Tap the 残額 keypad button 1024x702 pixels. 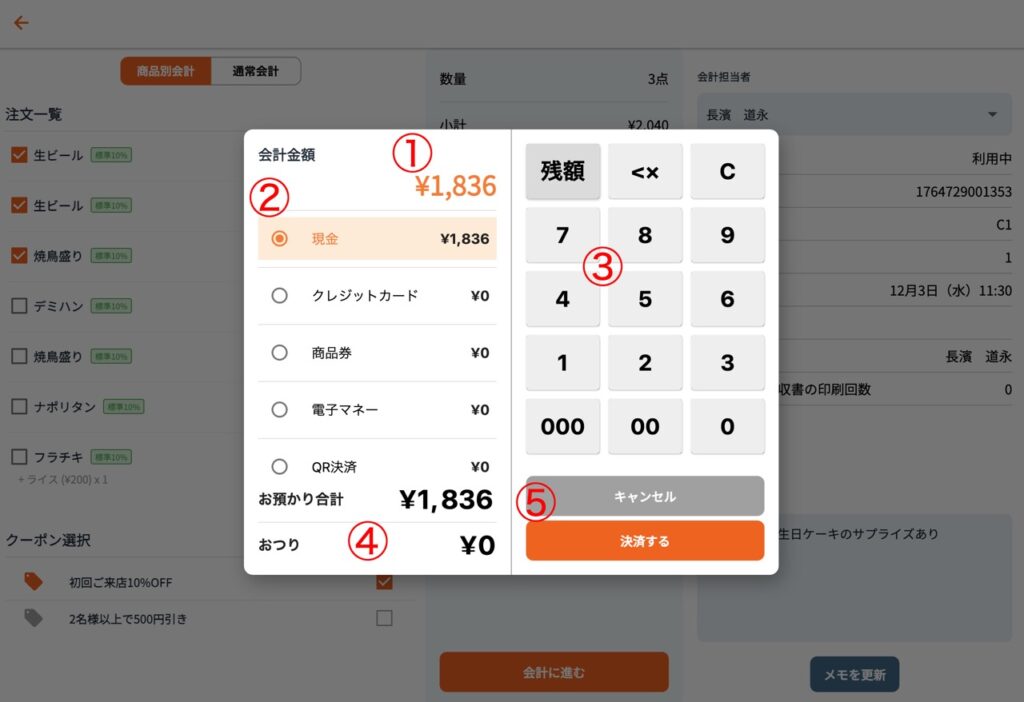click(562, 171)
